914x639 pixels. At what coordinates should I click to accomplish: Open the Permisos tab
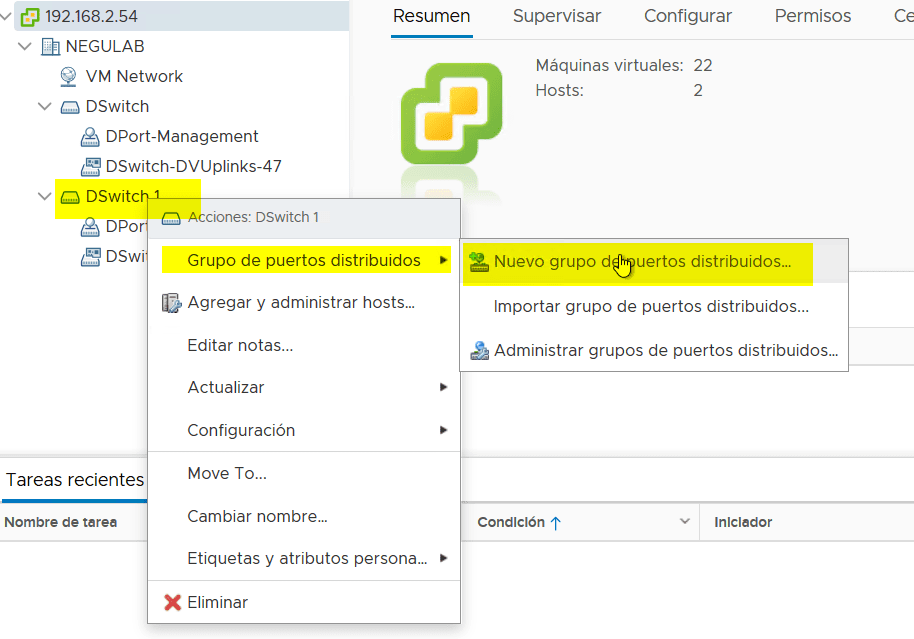click(812, 17)
